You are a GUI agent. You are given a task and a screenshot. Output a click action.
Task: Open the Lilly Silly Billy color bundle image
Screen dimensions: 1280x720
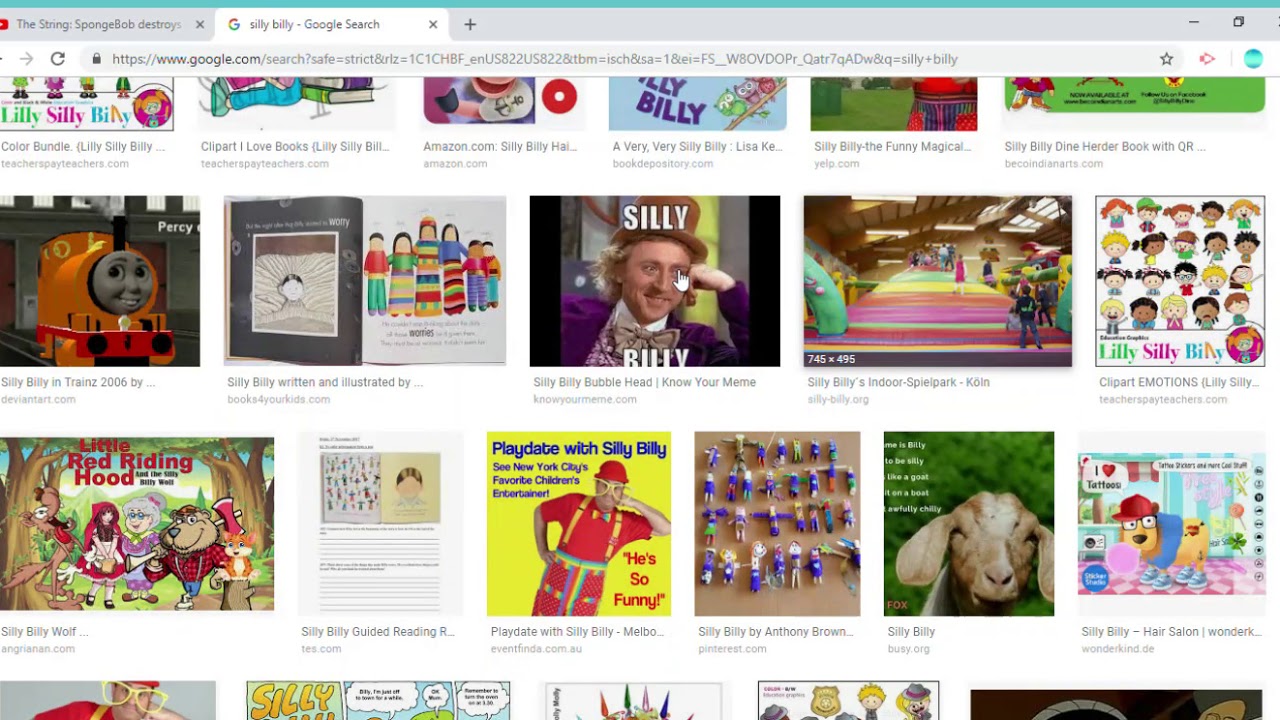click(87, 104)
